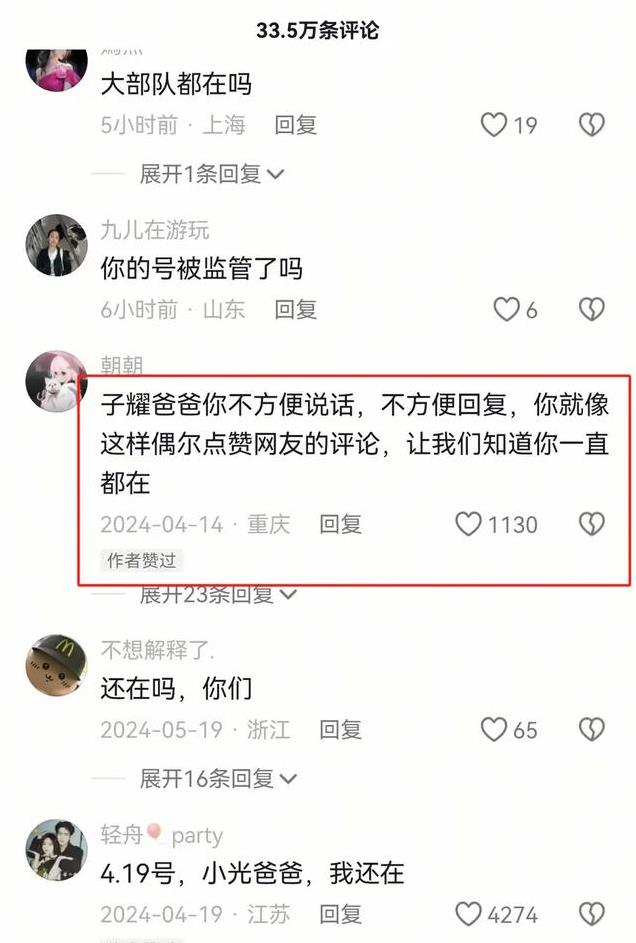Dislike the comment '还在吗,你们'
This screenshot has width=636, height=943.
point(592,730)
